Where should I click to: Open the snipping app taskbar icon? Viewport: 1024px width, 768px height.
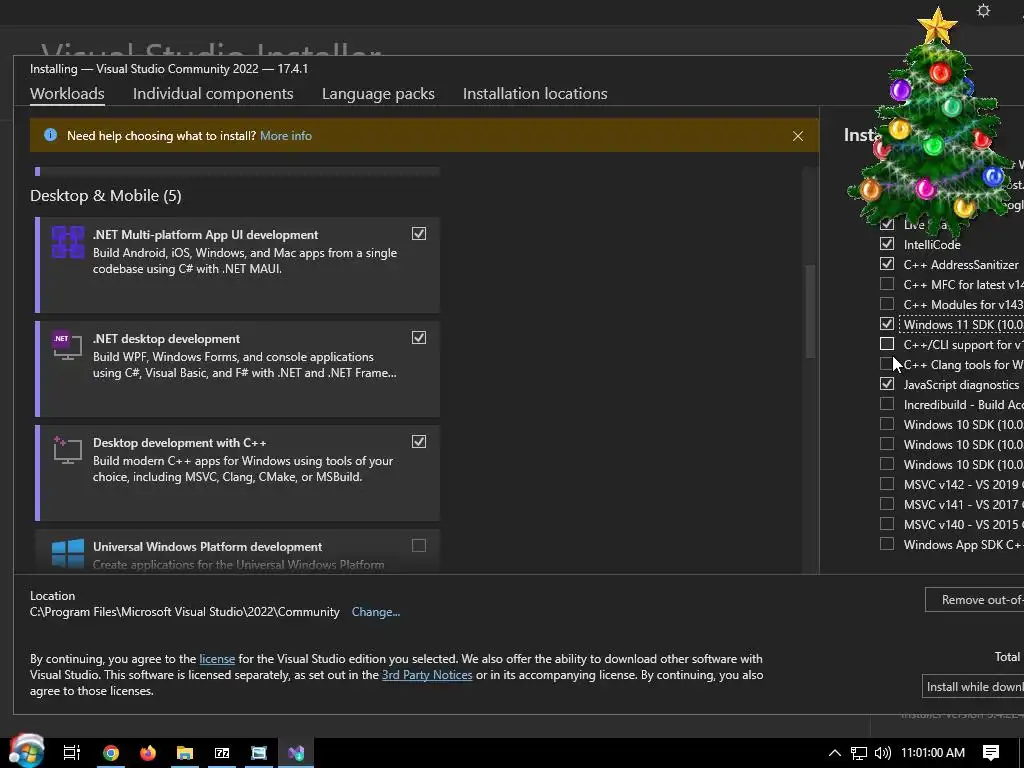coord(259,753)
